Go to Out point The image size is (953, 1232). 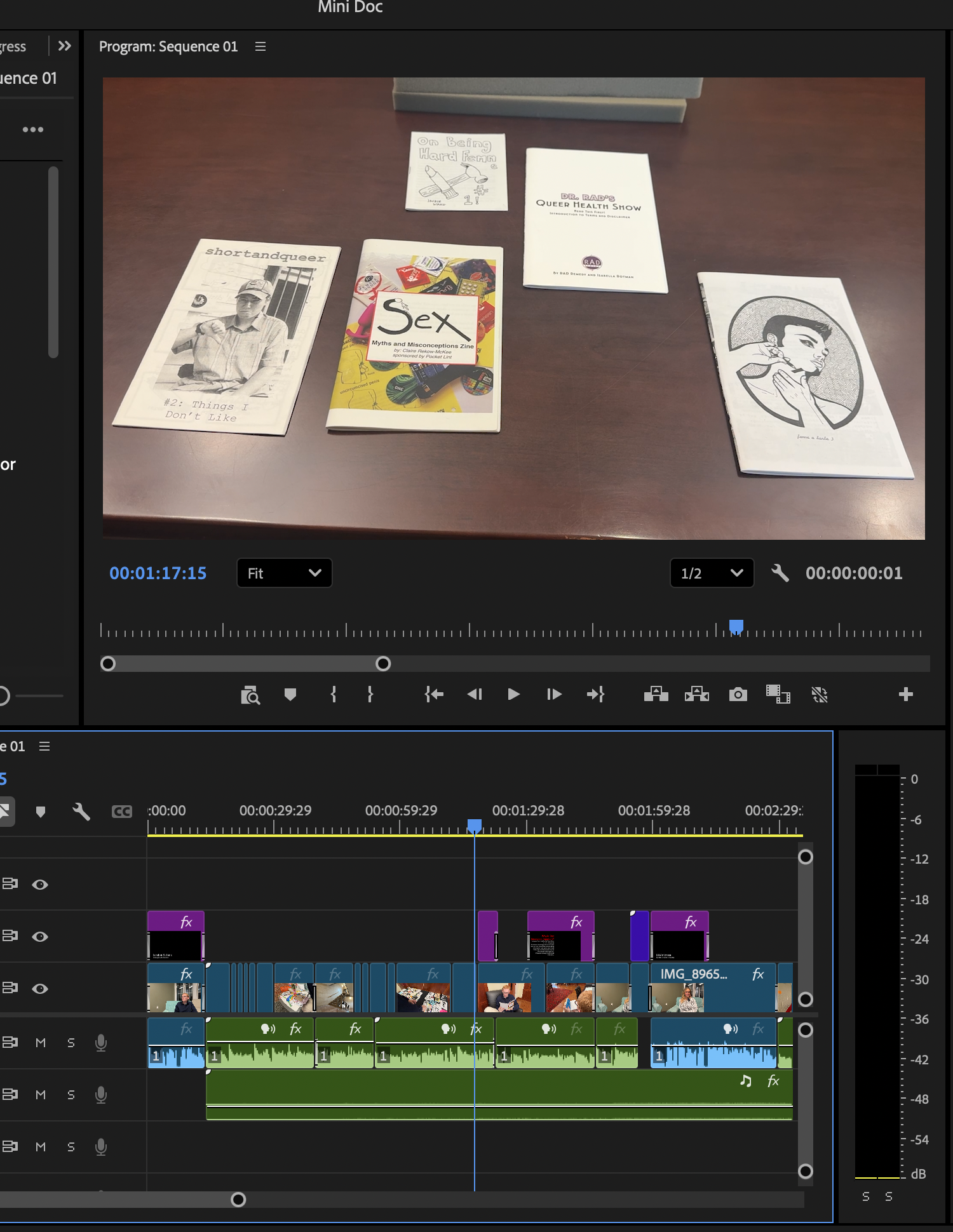coord(595,695)
